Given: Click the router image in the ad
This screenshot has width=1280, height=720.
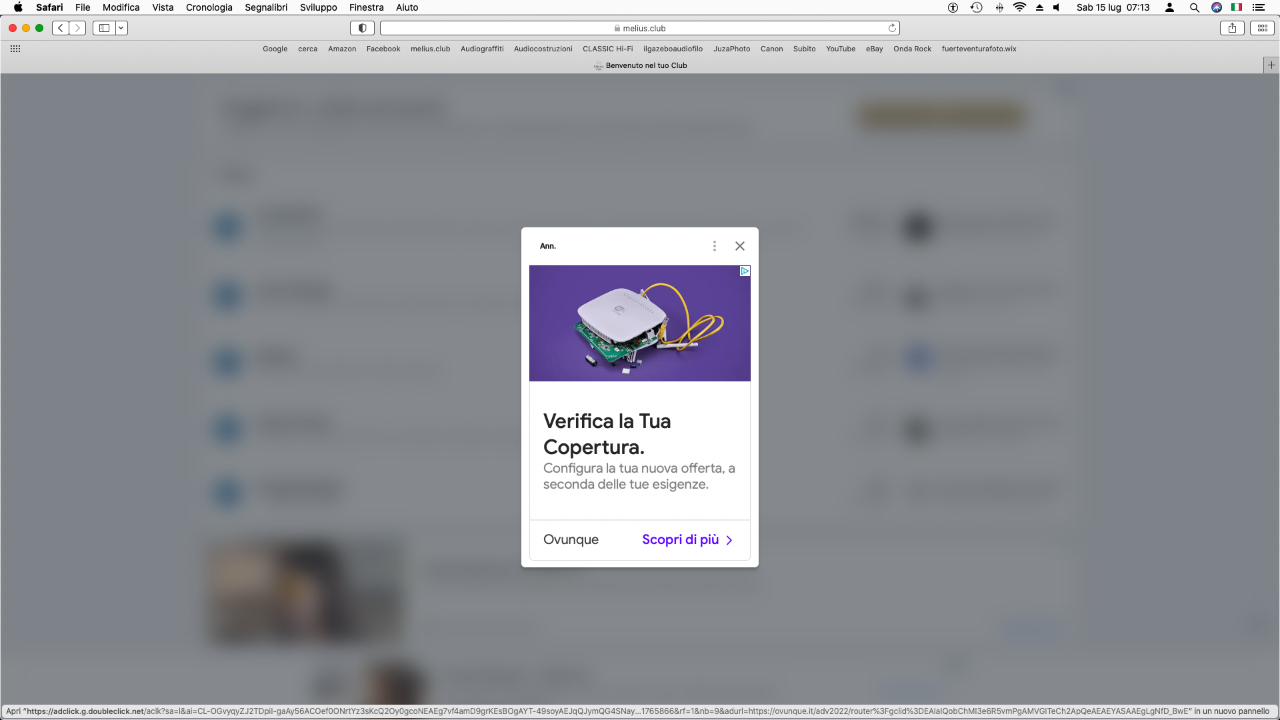Looking at the screenshot, I should click(x=640, y=323).
